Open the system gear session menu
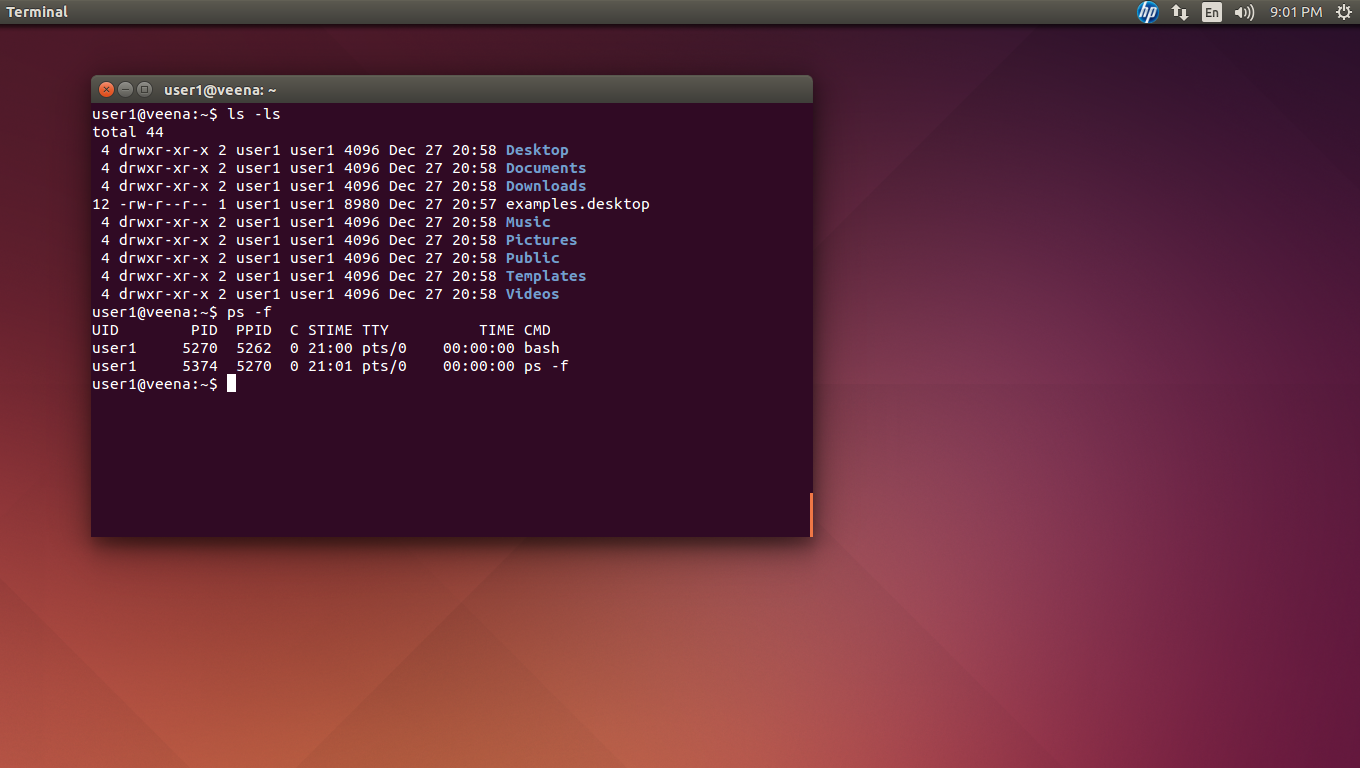This screenshot has width=1360, height=768. 1343,12
